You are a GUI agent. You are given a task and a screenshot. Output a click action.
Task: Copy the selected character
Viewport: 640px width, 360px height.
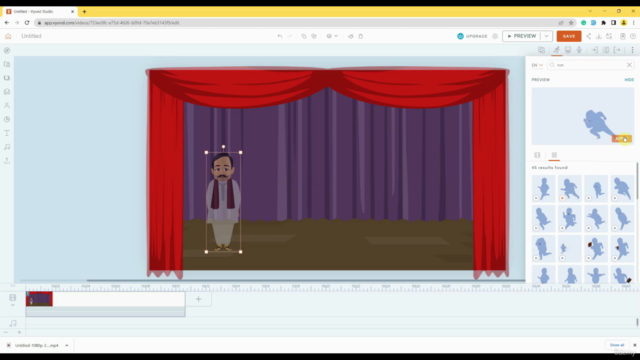pyautogui.click(x=304, y=36)
